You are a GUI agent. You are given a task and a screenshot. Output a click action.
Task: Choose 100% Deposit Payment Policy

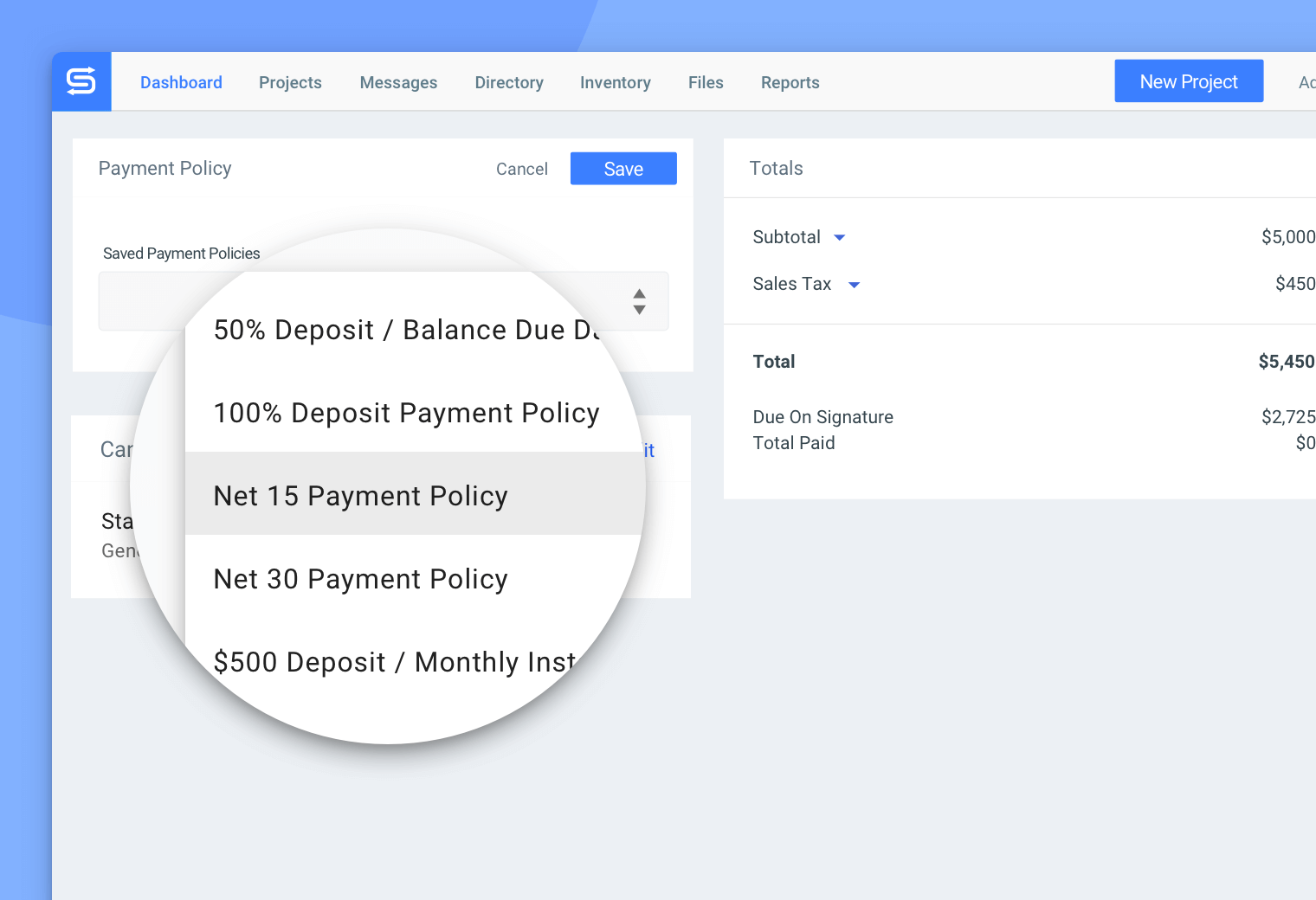coord(407,413)
